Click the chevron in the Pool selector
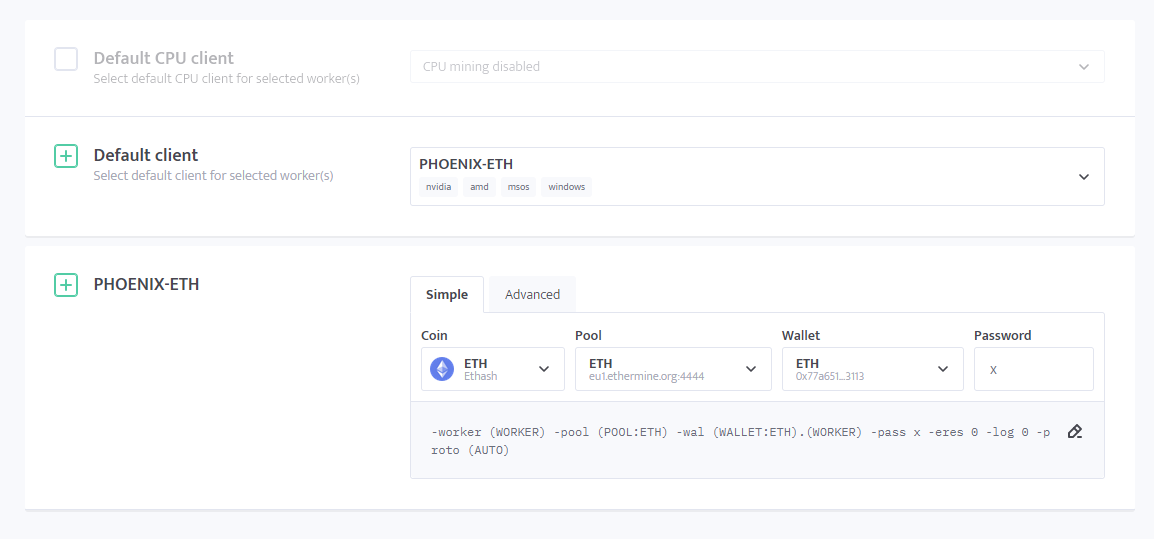 [x=751, y=369]
